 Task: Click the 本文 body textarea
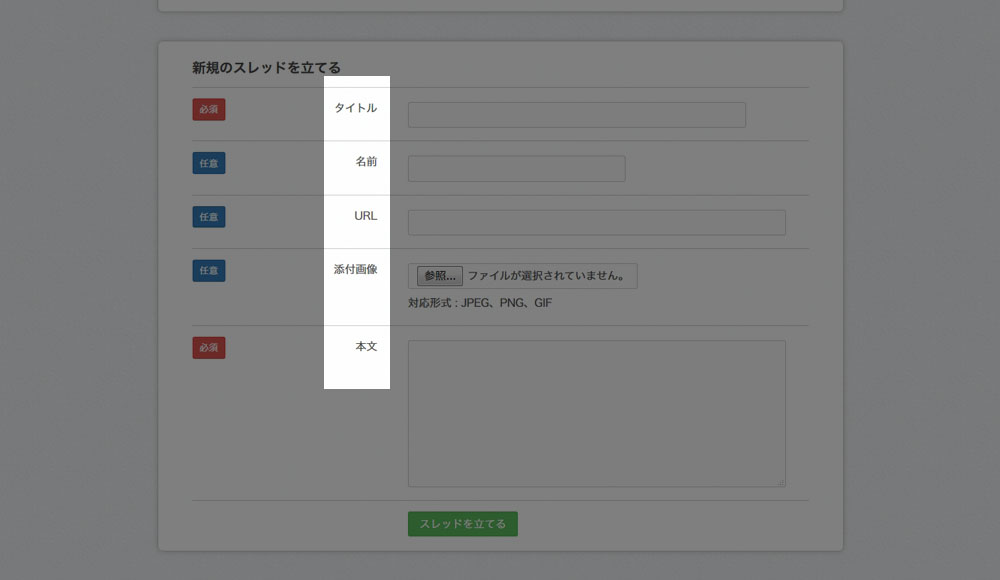click(x=596, y=413)
